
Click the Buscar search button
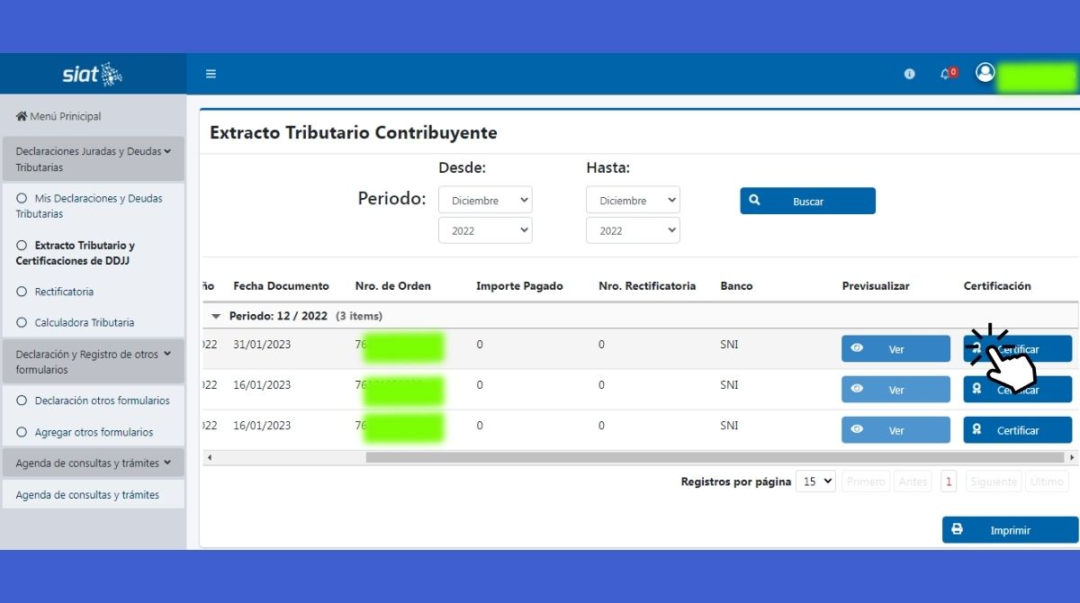pos(807,201)
